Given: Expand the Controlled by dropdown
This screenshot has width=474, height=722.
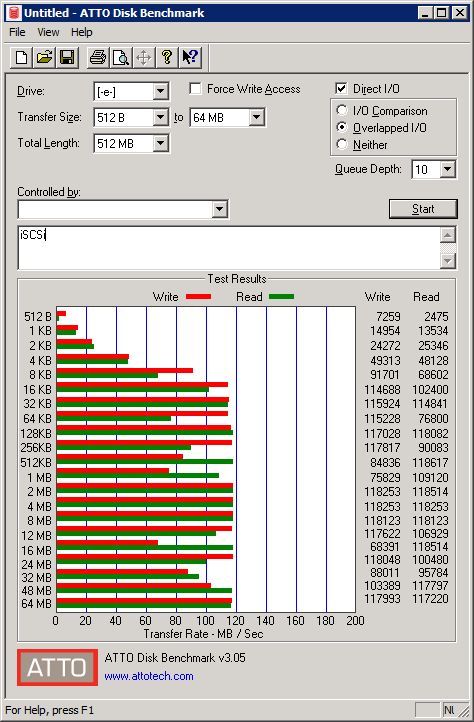Looking at the screenshot, I should (x=220, y=210).
